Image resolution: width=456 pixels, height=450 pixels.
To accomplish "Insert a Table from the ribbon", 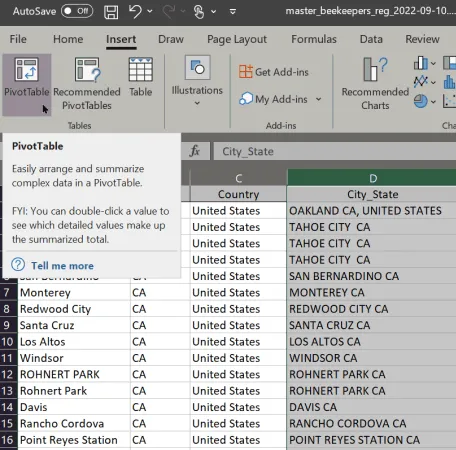I will pos(141,77).
